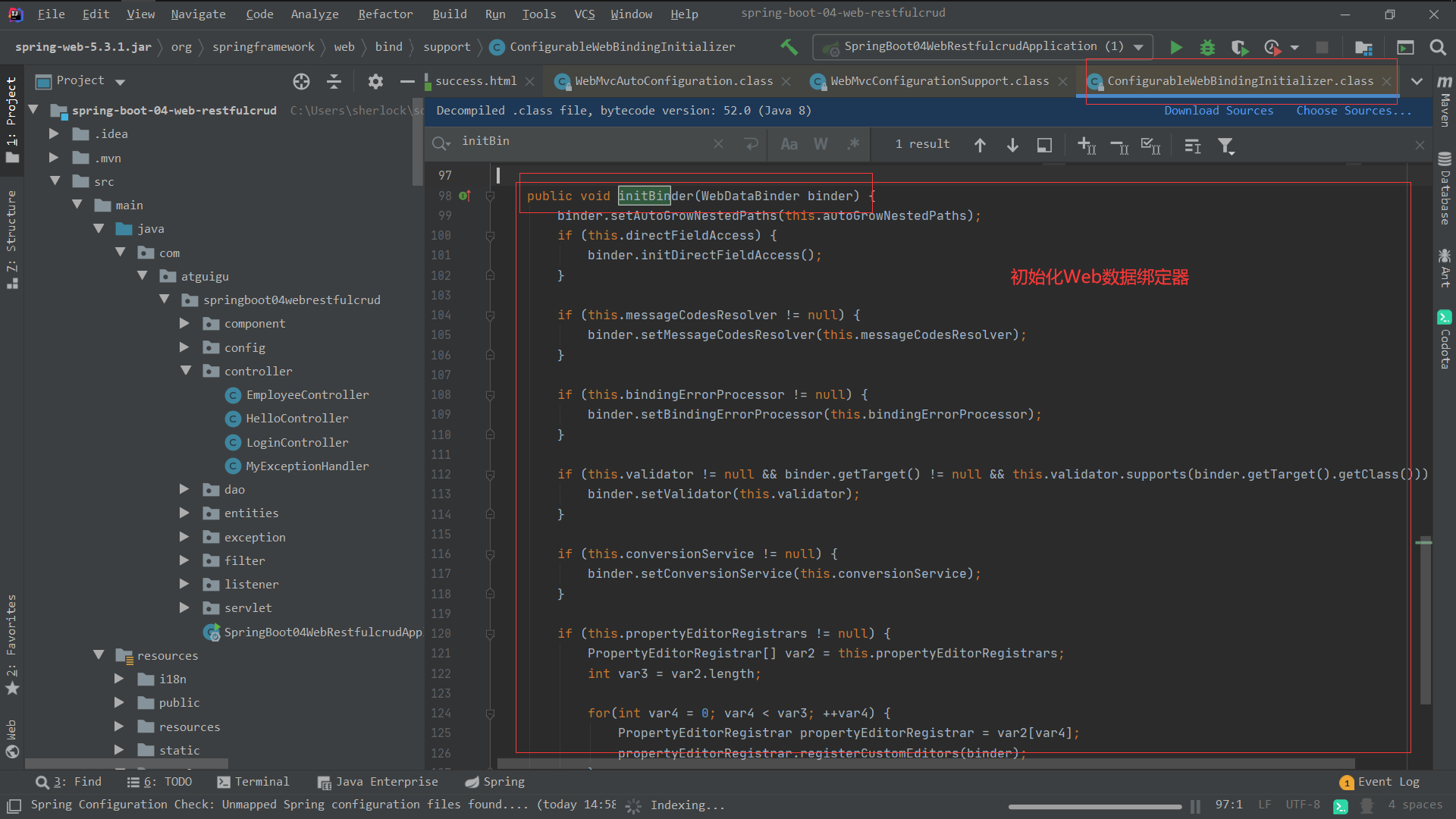
Task: Click the filter search results funnel icon
Action: point(1225,145)
